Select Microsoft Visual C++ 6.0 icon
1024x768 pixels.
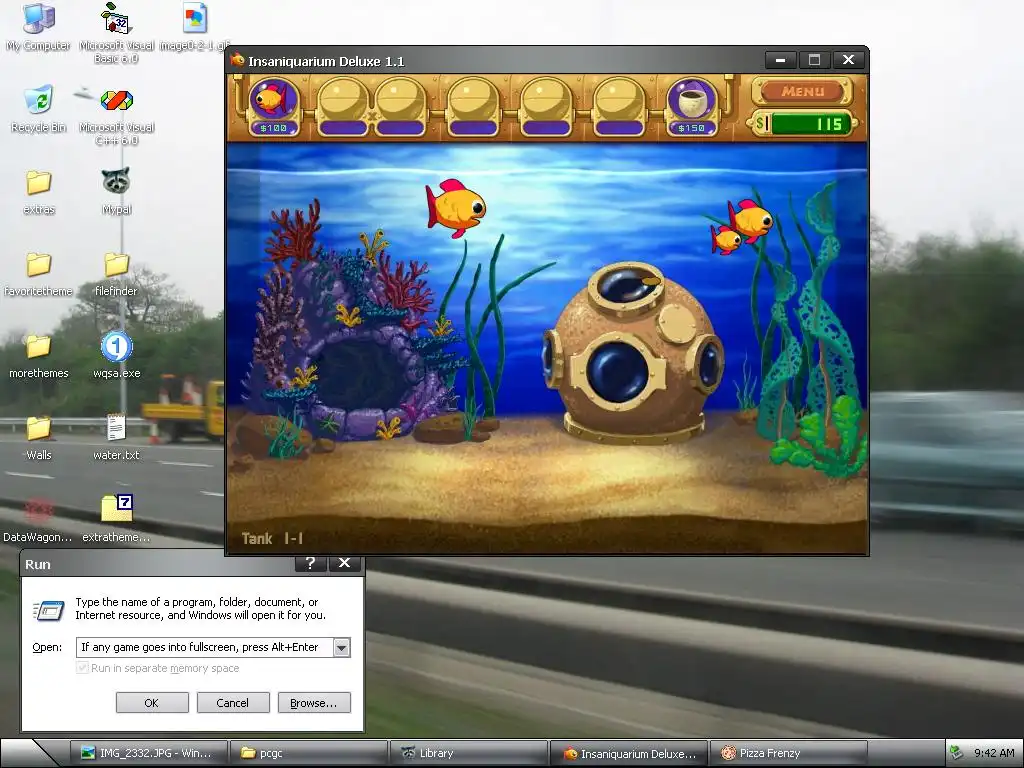click(116, 116)
